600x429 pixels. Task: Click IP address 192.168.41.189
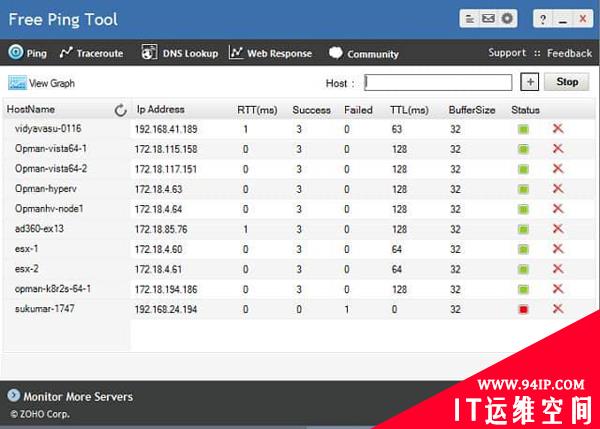(x=166, y=129)
